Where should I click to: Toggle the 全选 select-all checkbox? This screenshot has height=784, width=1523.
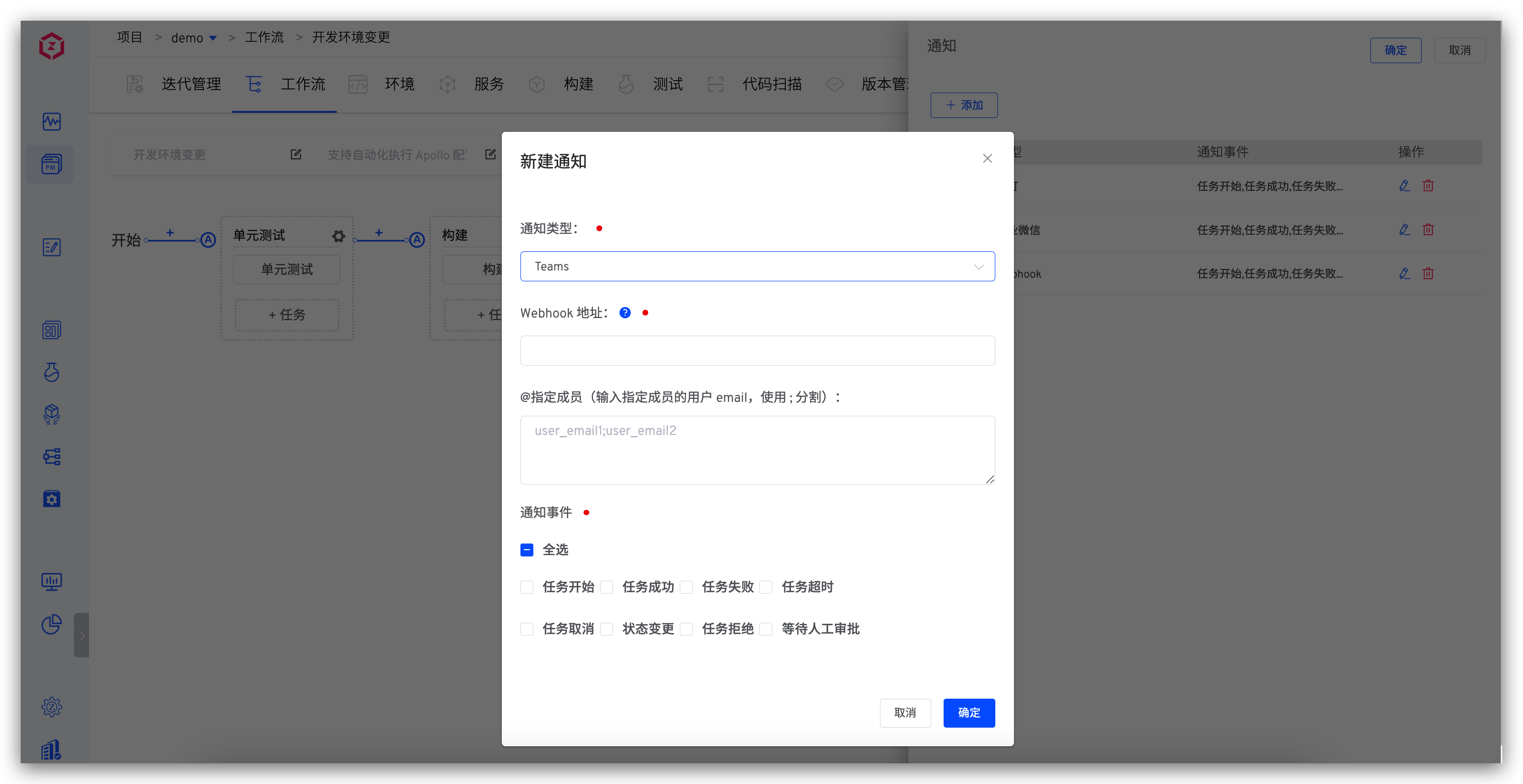(527, 550)
